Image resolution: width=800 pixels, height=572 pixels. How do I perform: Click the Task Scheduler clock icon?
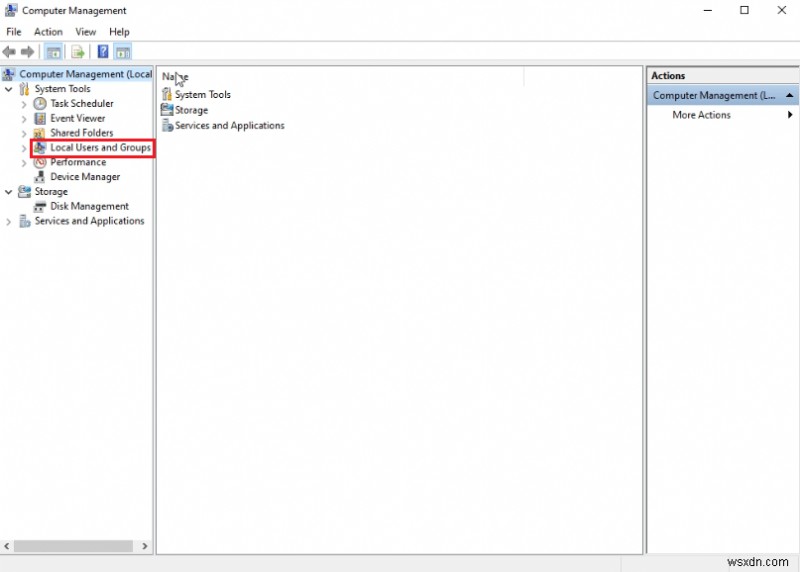(40, 104)
